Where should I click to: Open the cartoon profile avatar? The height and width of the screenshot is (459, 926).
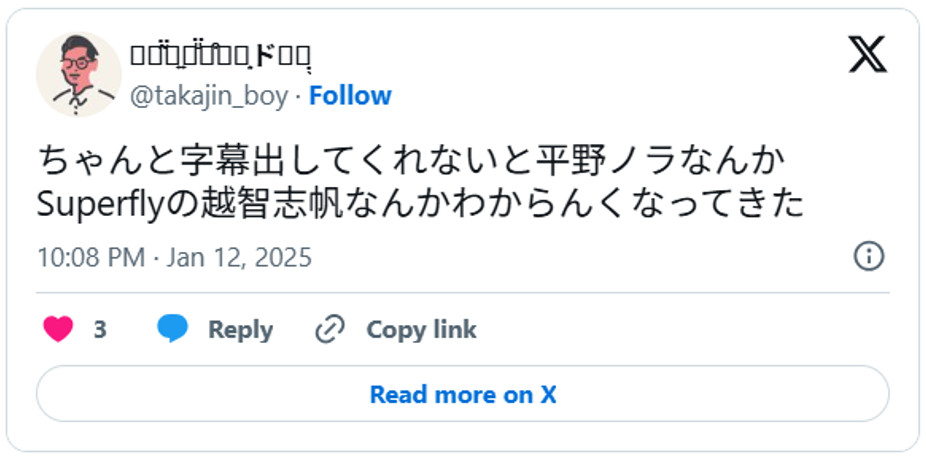(78, 74)
